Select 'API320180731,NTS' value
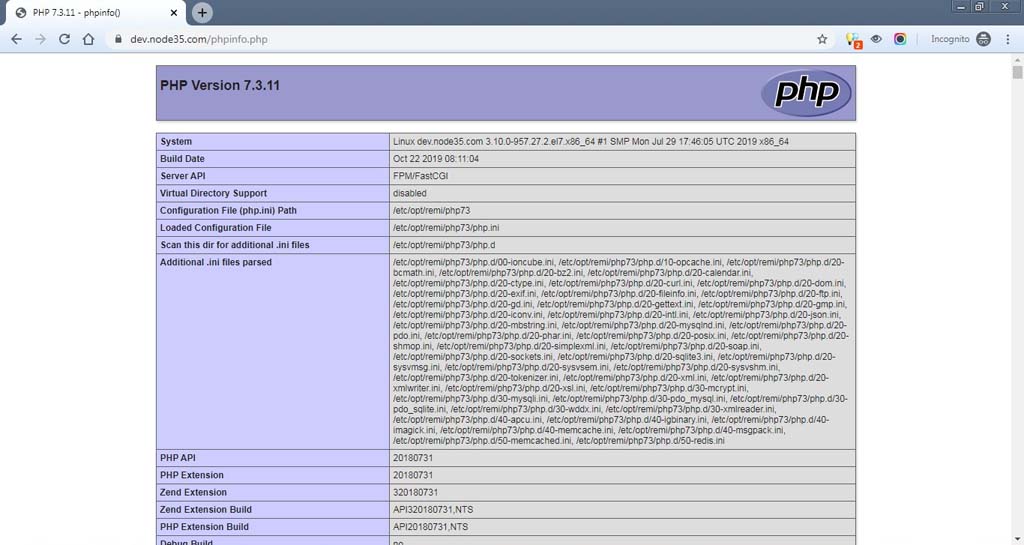Viewport: 1024px width, 545px height. [x=433, y=510]
